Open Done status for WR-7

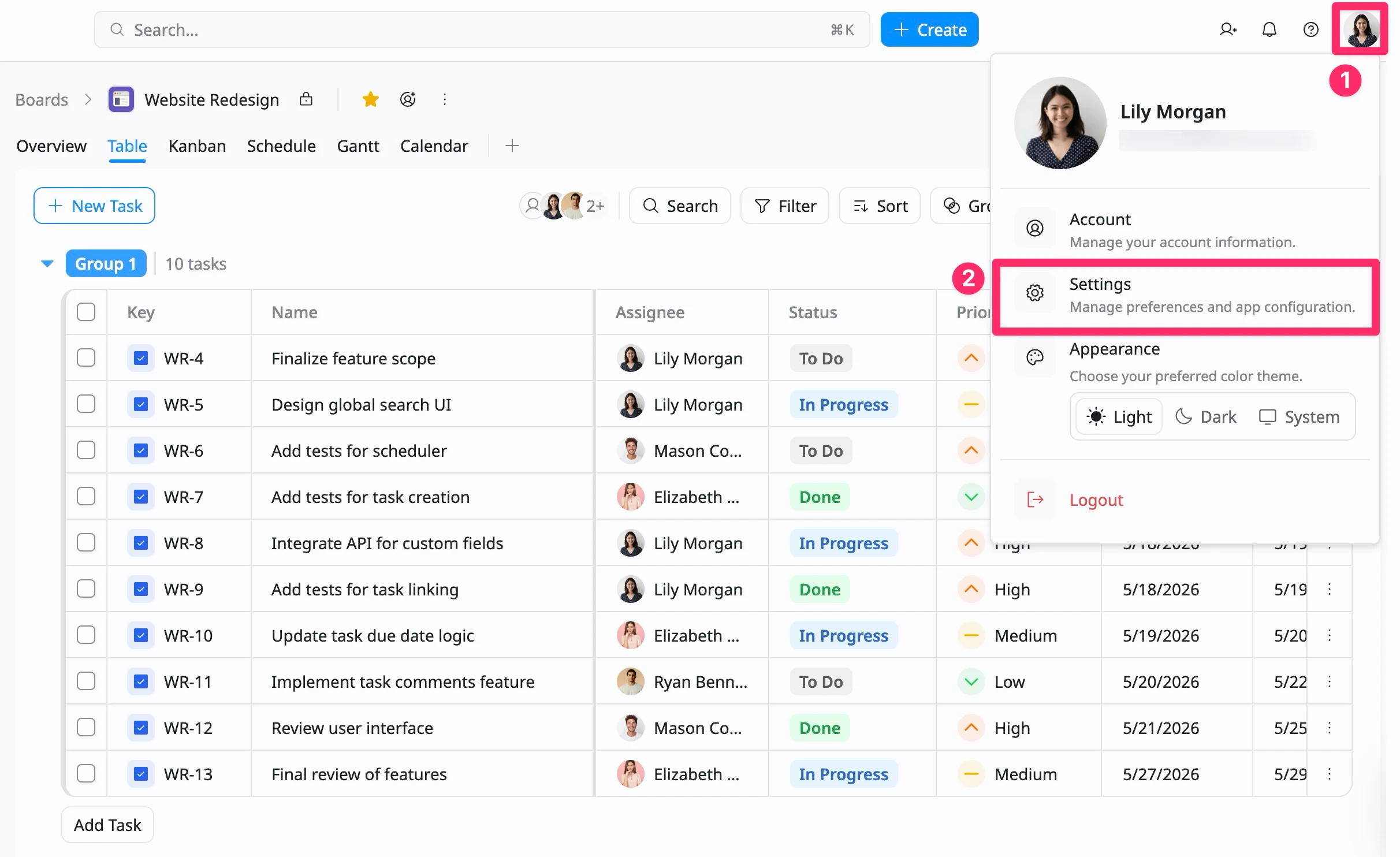(820, 497)
